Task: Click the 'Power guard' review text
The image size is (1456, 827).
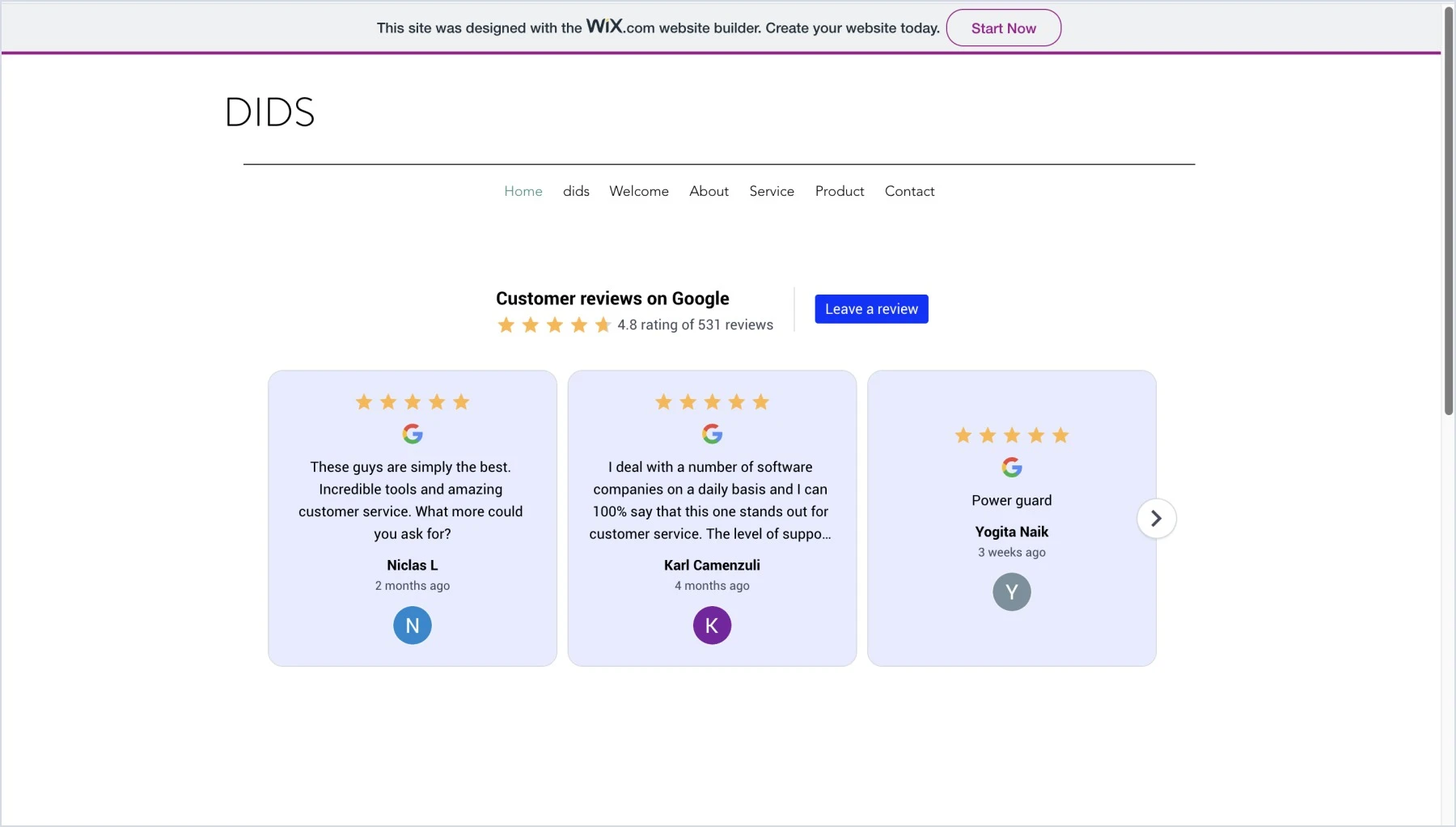Action: click(x=1012, y=501)
